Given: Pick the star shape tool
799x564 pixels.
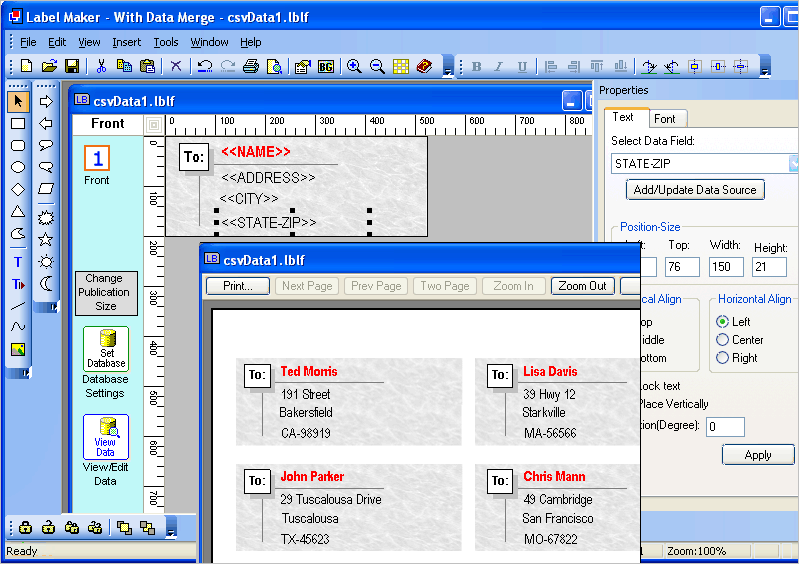Looking at the screenshot, I should (46, 239).
